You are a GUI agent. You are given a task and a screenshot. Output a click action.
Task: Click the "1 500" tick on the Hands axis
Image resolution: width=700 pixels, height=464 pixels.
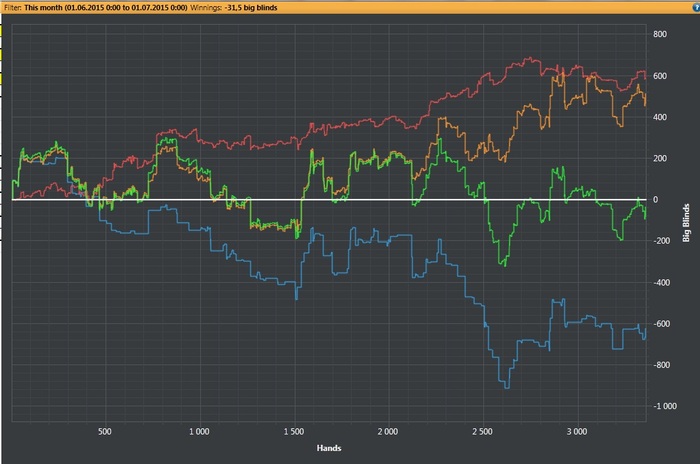coord(294,431)
